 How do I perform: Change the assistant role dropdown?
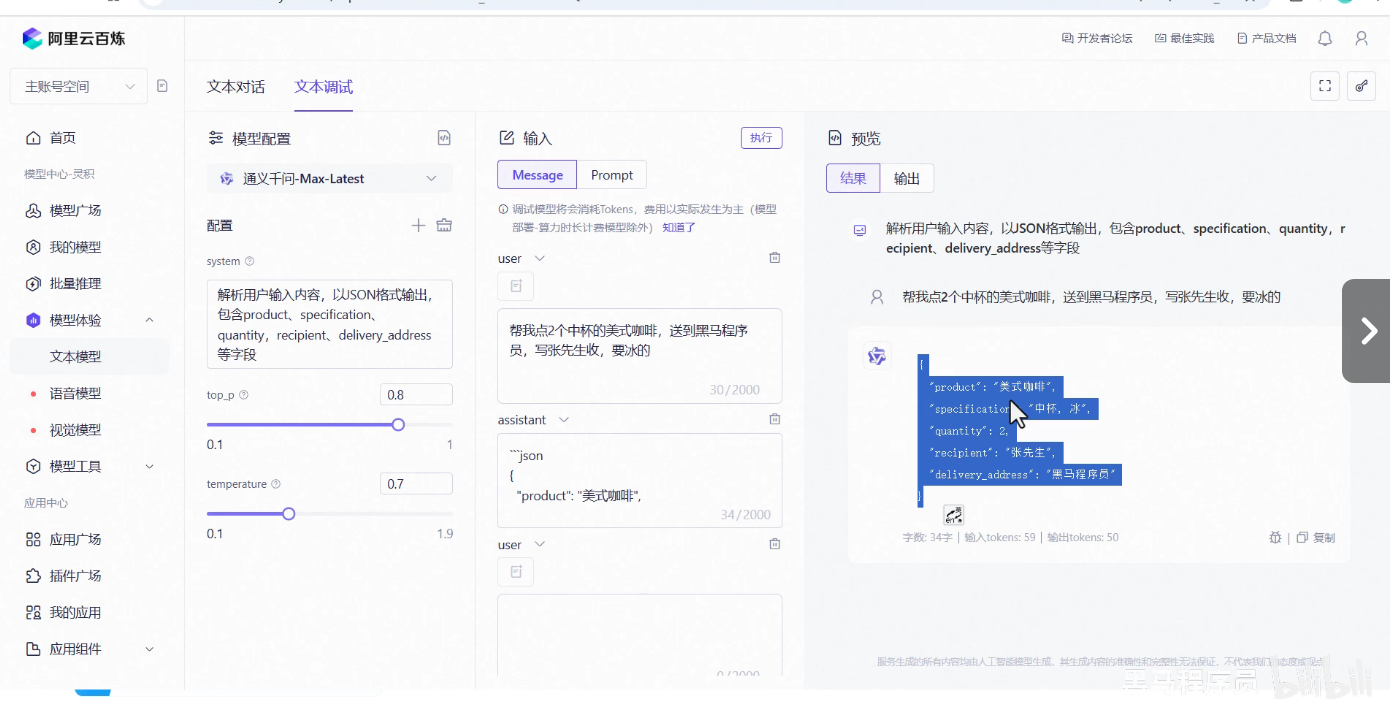click(534, 419)
